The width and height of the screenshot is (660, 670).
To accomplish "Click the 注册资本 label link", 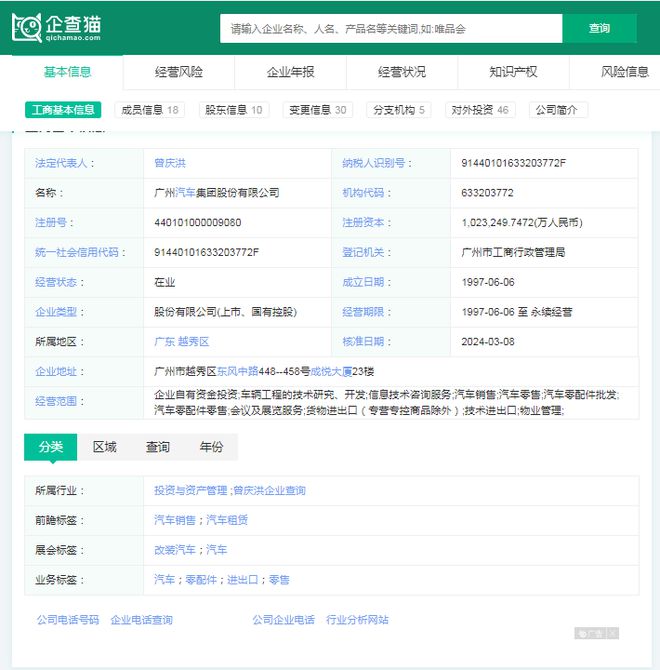I will (x=363, y=223).
